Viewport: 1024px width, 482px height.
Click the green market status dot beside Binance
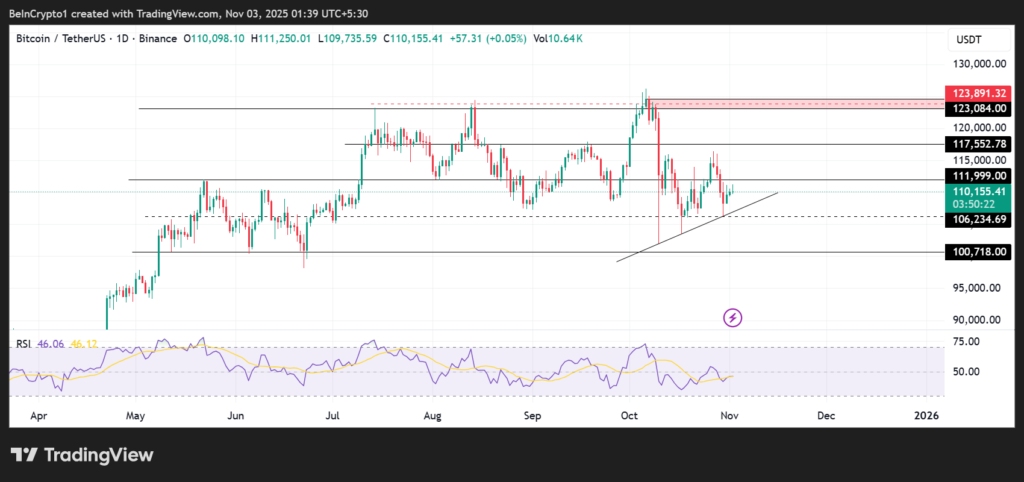click(x=186, y=38)
